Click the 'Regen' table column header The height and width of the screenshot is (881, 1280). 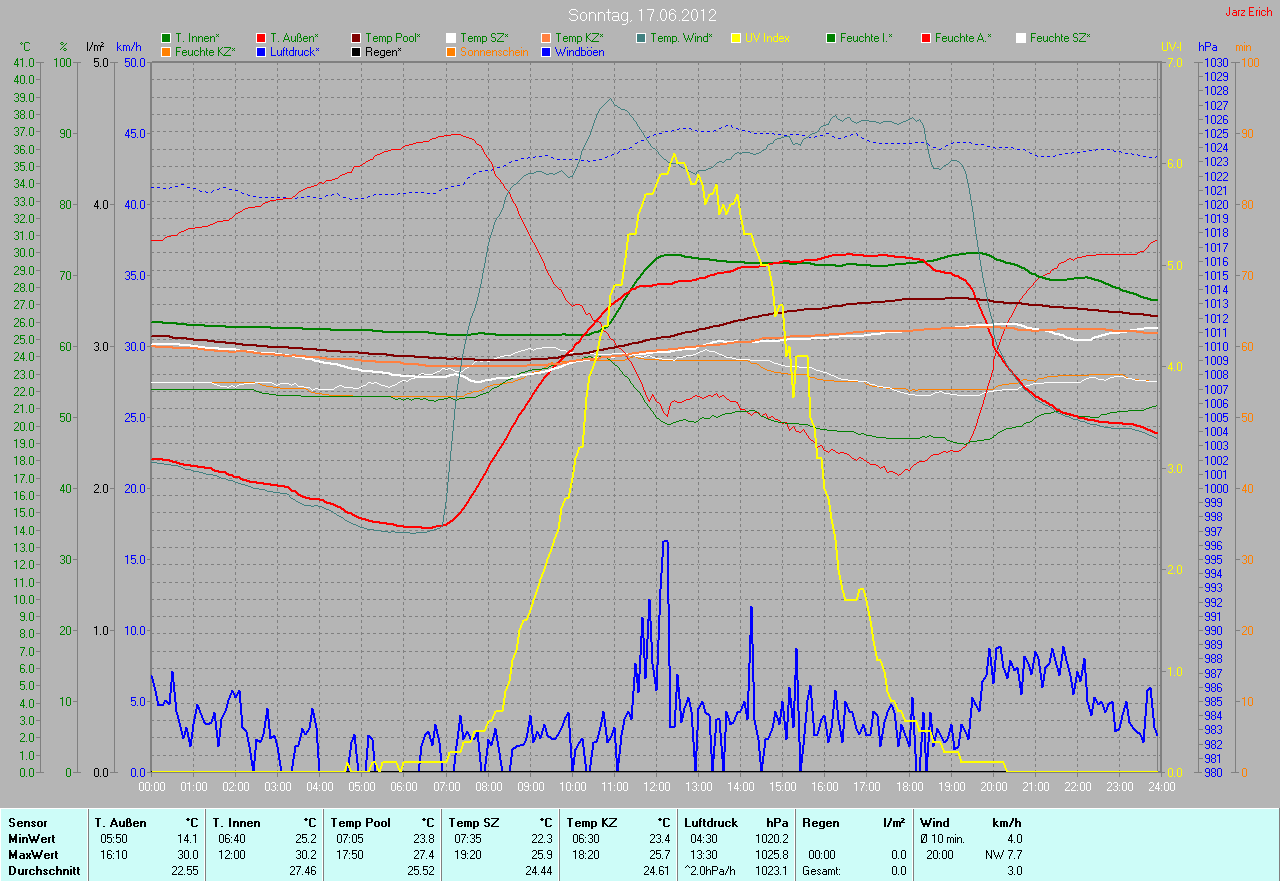point(820,823)
